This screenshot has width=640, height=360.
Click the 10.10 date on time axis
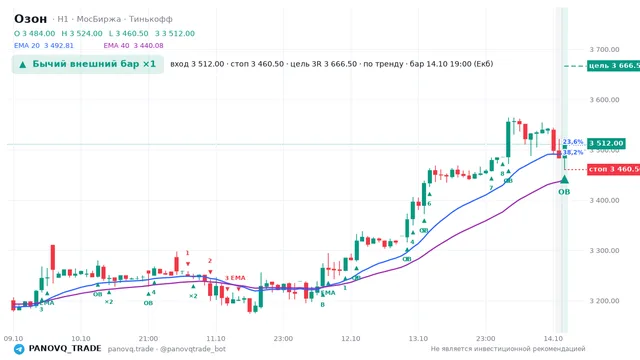point(81,339)
